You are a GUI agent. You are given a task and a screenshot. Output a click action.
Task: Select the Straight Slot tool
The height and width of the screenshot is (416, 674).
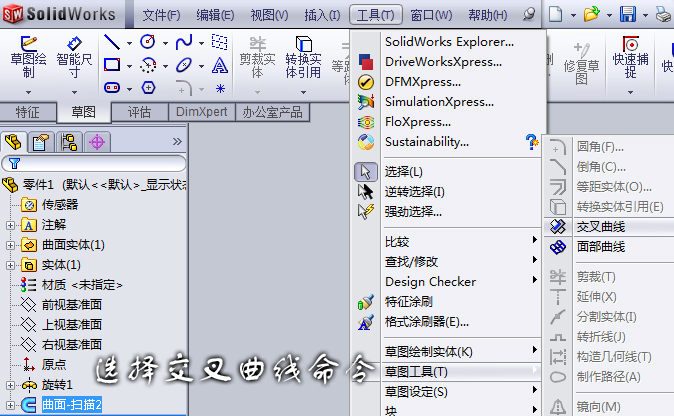click(x=112, y=88)
